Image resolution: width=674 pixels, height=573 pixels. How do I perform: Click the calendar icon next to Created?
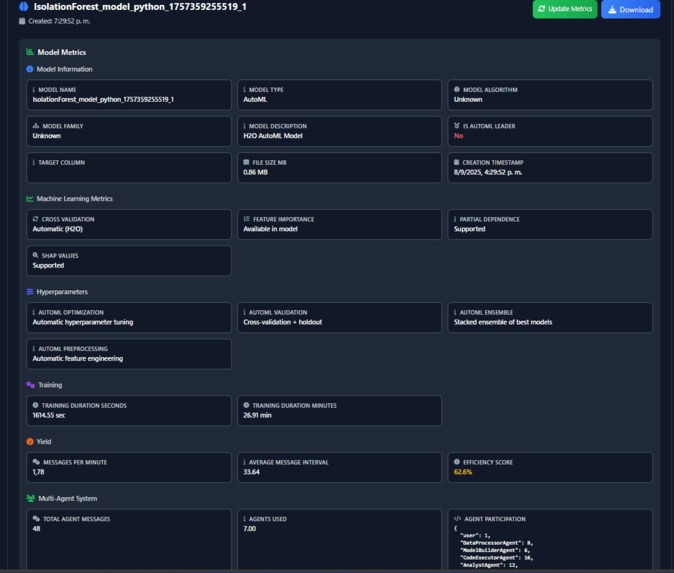pos(22,21)
